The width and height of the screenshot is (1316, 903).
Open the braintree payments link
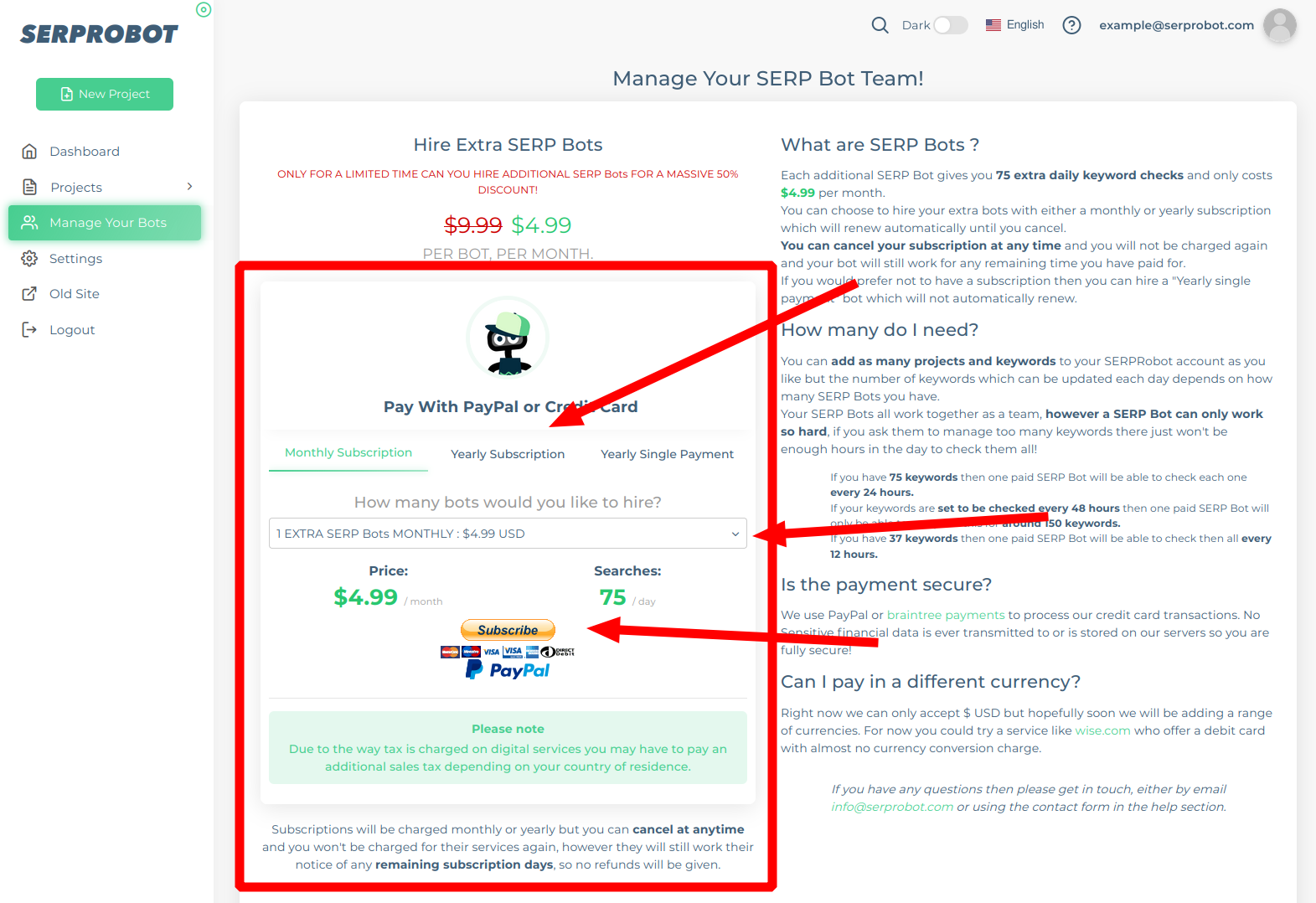point(946,615)
